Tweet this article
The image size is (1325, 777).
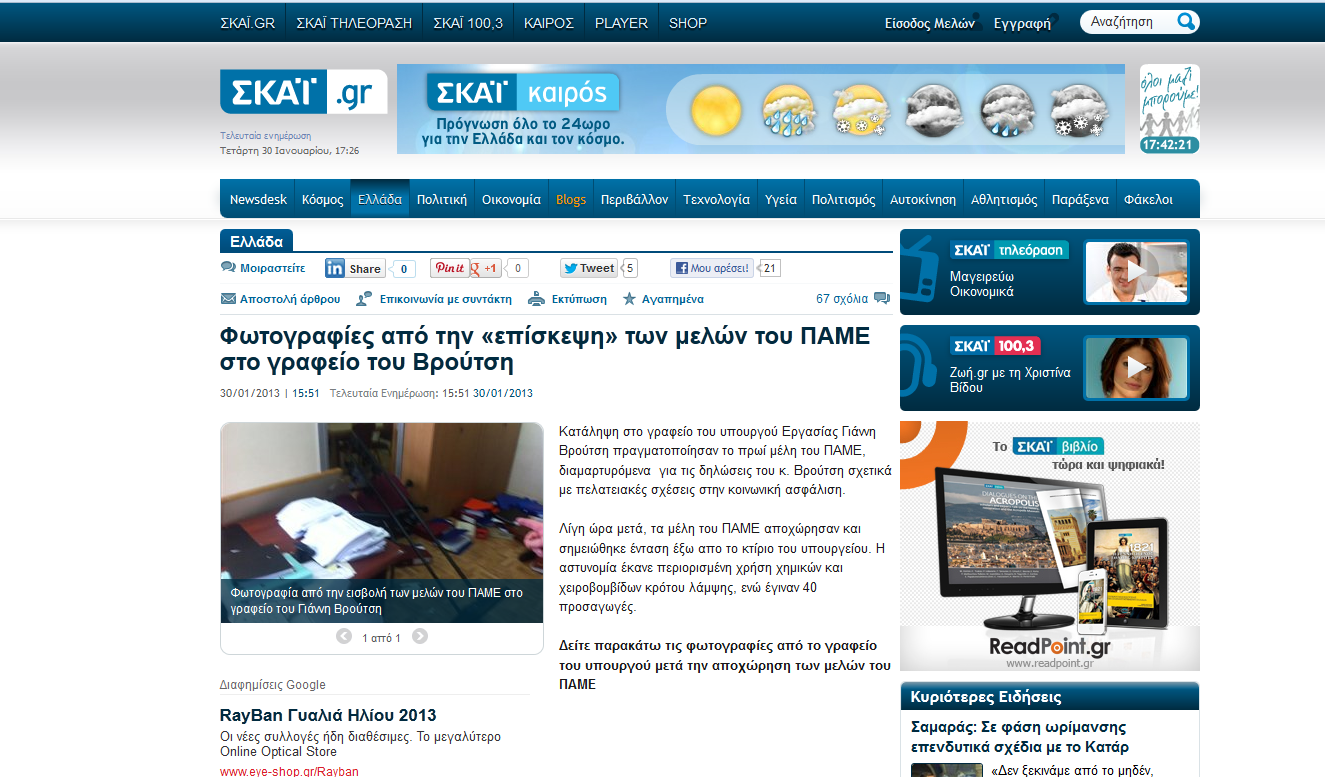(588, 268)
